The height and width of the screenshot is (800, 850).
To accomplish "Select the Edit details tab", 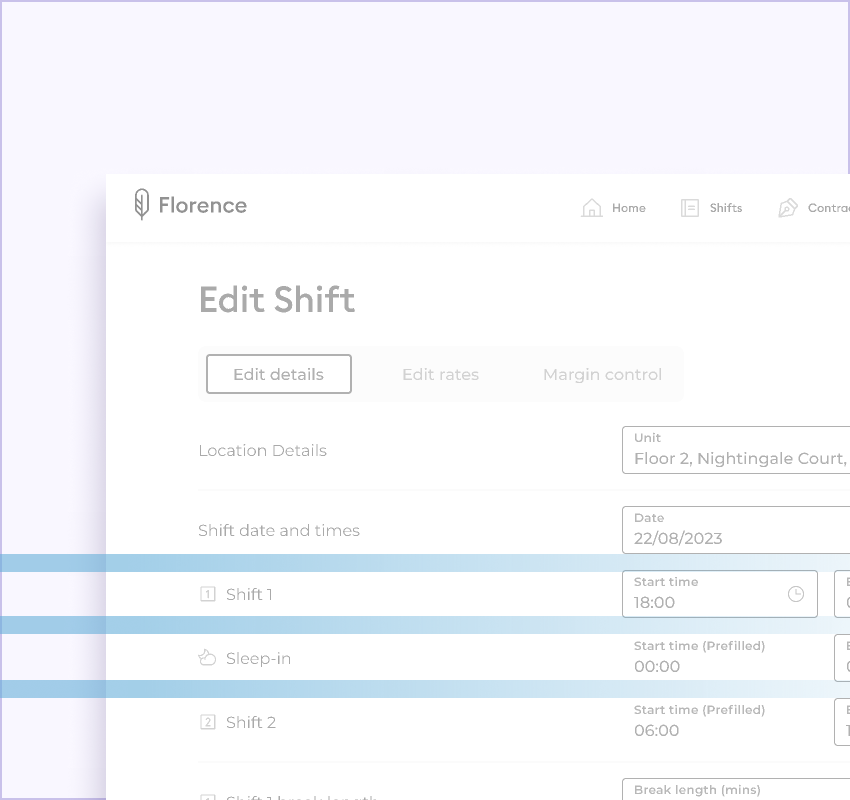I will (279, 374).
